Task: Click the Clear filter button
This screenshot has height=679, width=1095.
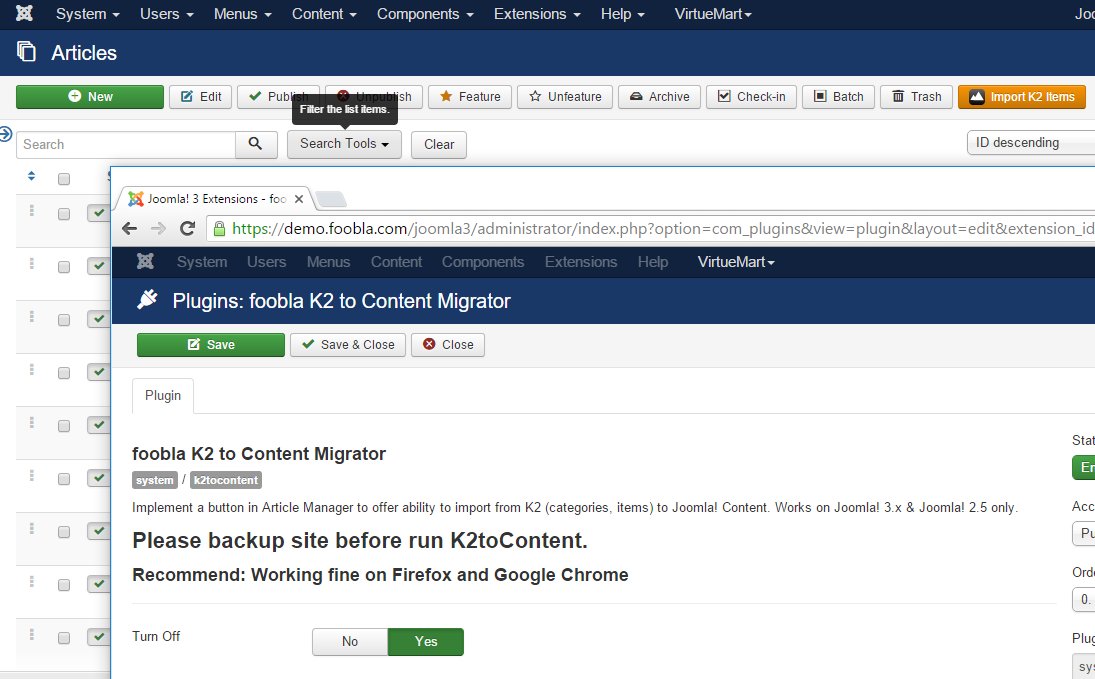Action: [439, 144]
